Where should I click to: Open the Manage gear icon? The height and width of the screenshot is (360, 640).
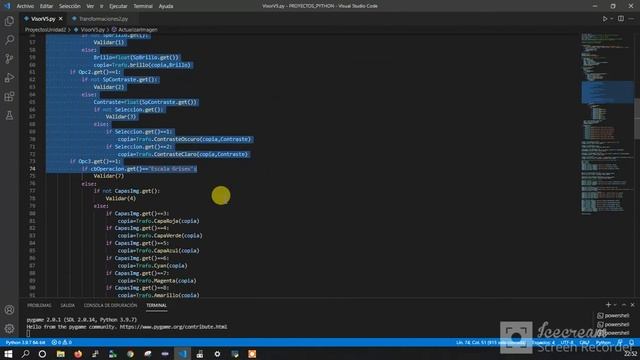pos(9,328)
